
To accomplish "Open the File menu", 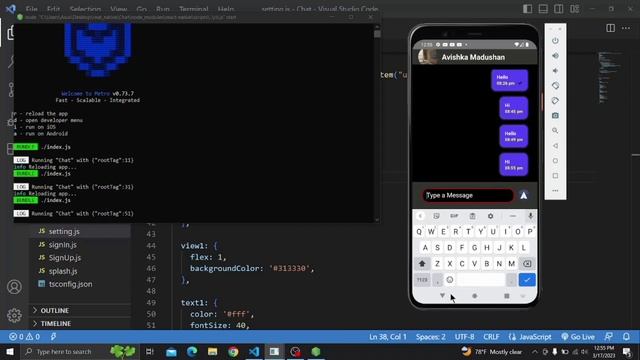I will point(31,9).
